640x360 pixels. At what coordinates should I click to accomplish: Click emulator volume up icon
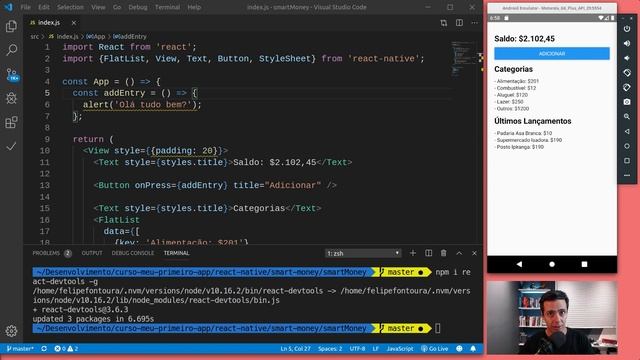tap(627, 43)
